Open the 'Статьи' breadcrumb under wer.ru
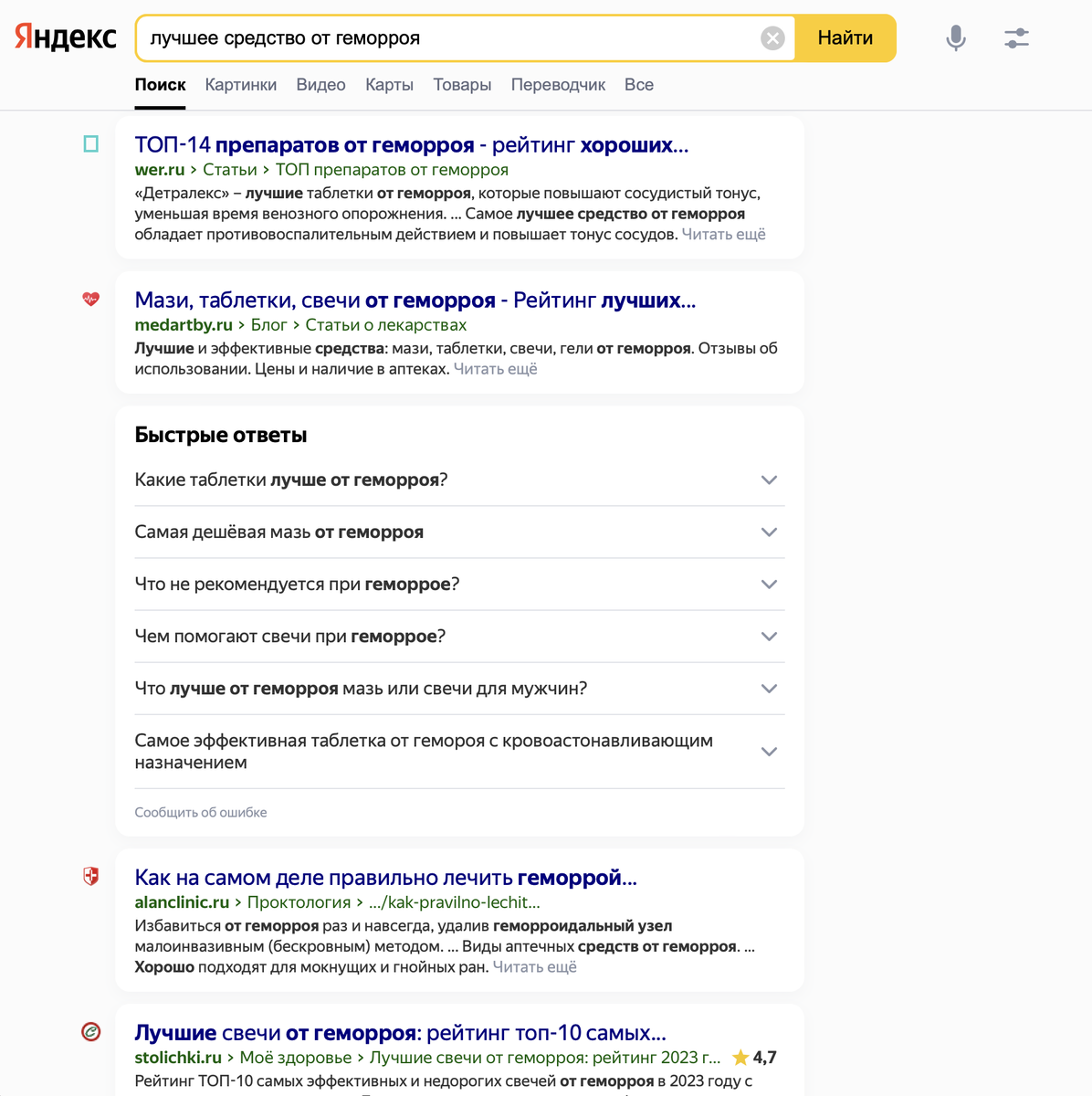 click(x=230, y=170)
